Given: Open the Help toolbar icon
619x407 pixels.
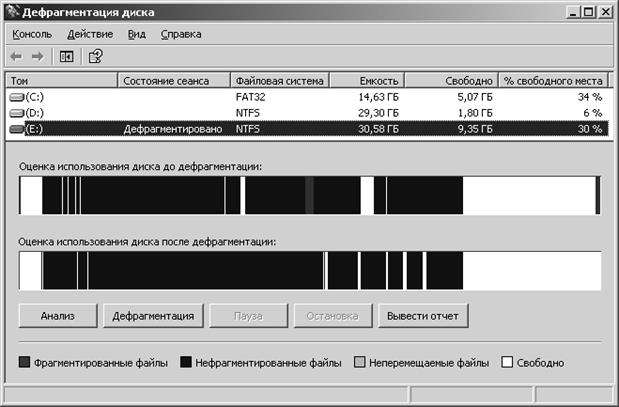Looking at the screenshot, I should [x=96, y=56].
